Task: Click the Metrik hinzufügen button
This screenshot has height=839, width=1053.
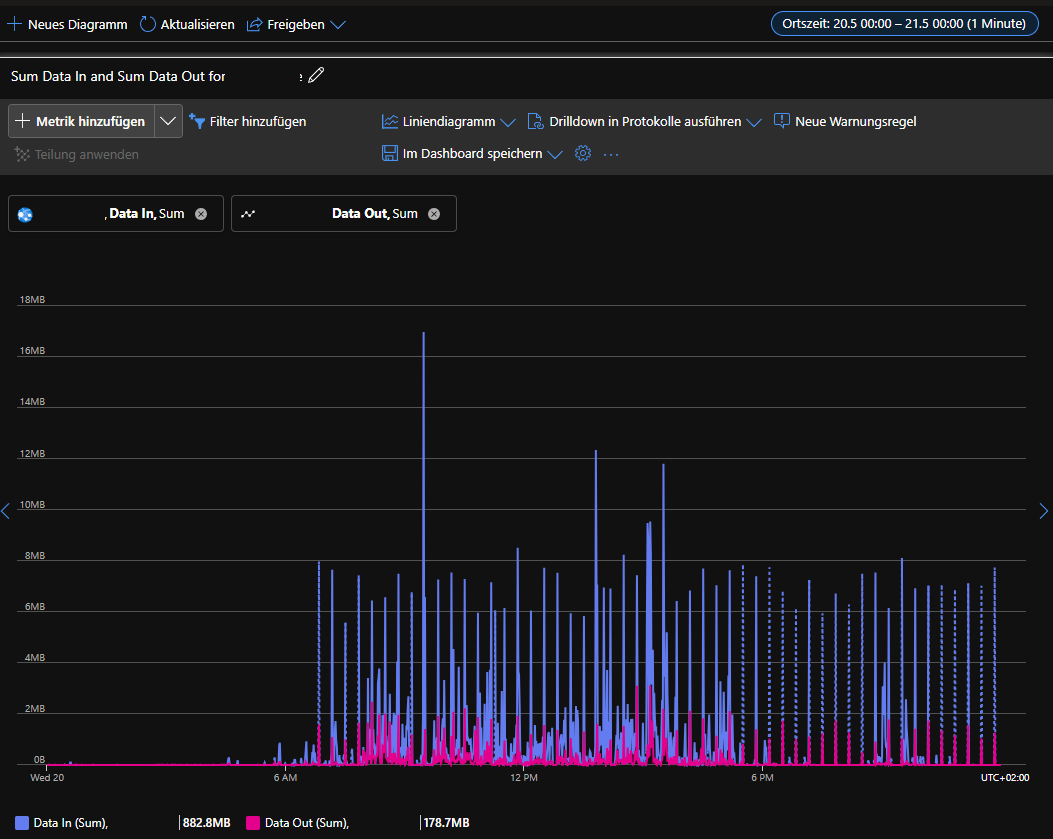Action: coord(82,121)
